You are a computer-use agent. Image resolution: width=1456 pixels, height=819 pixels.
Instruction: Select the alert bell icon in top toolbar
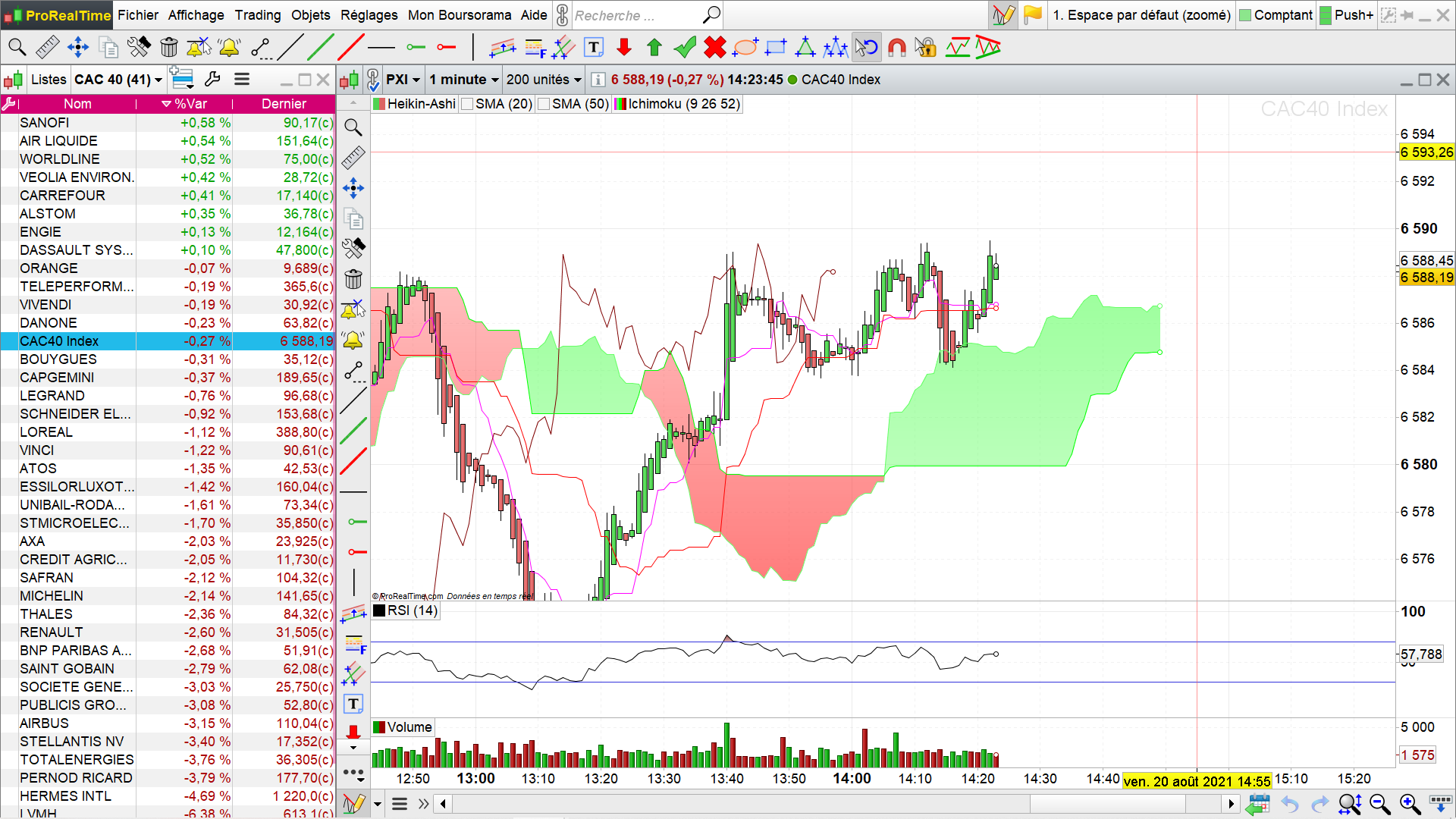click(x=229, y=48)
